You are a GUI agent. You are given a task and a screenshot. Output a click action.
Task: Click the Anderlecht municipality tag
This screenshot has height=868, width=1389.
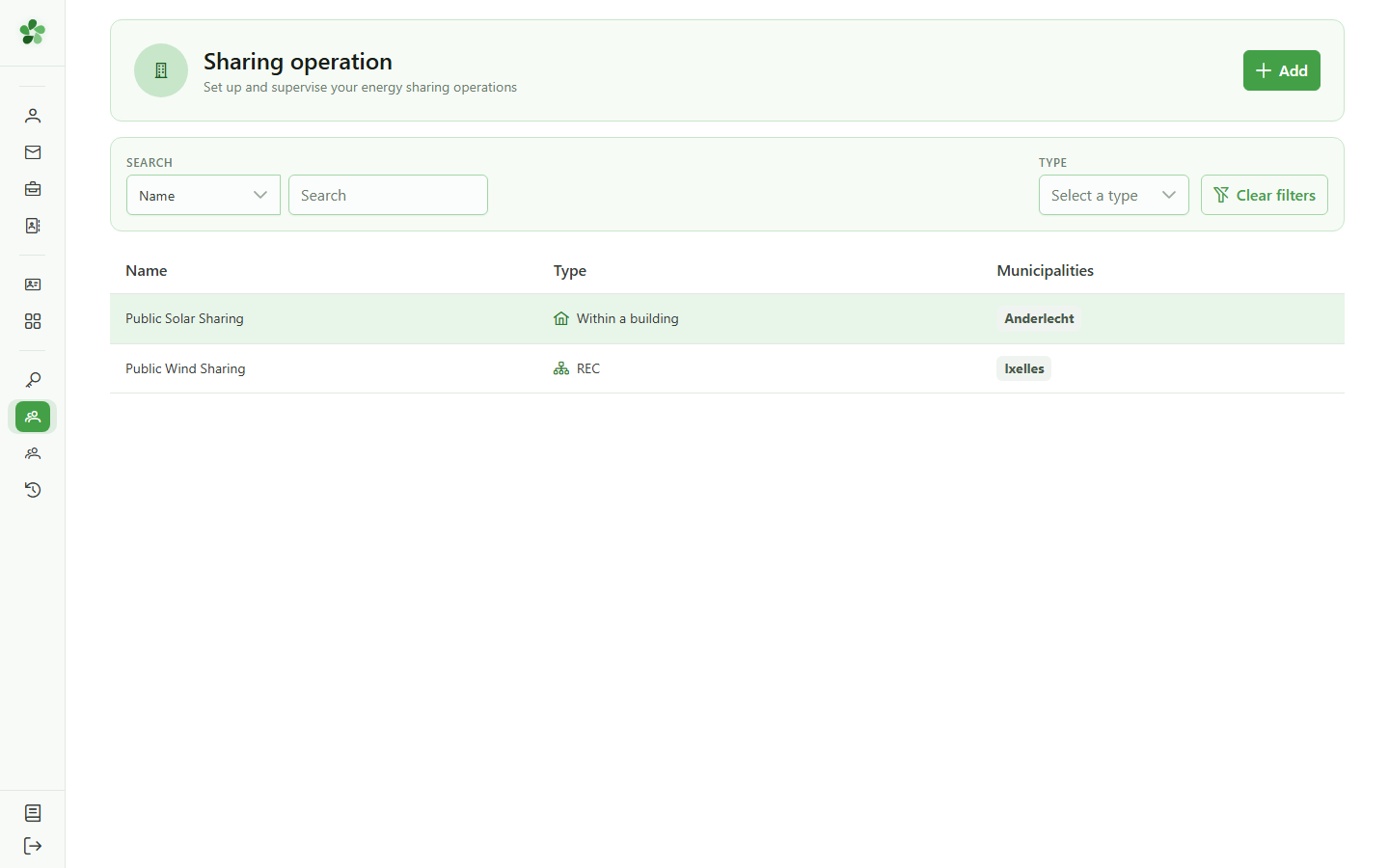(1039, 318)
